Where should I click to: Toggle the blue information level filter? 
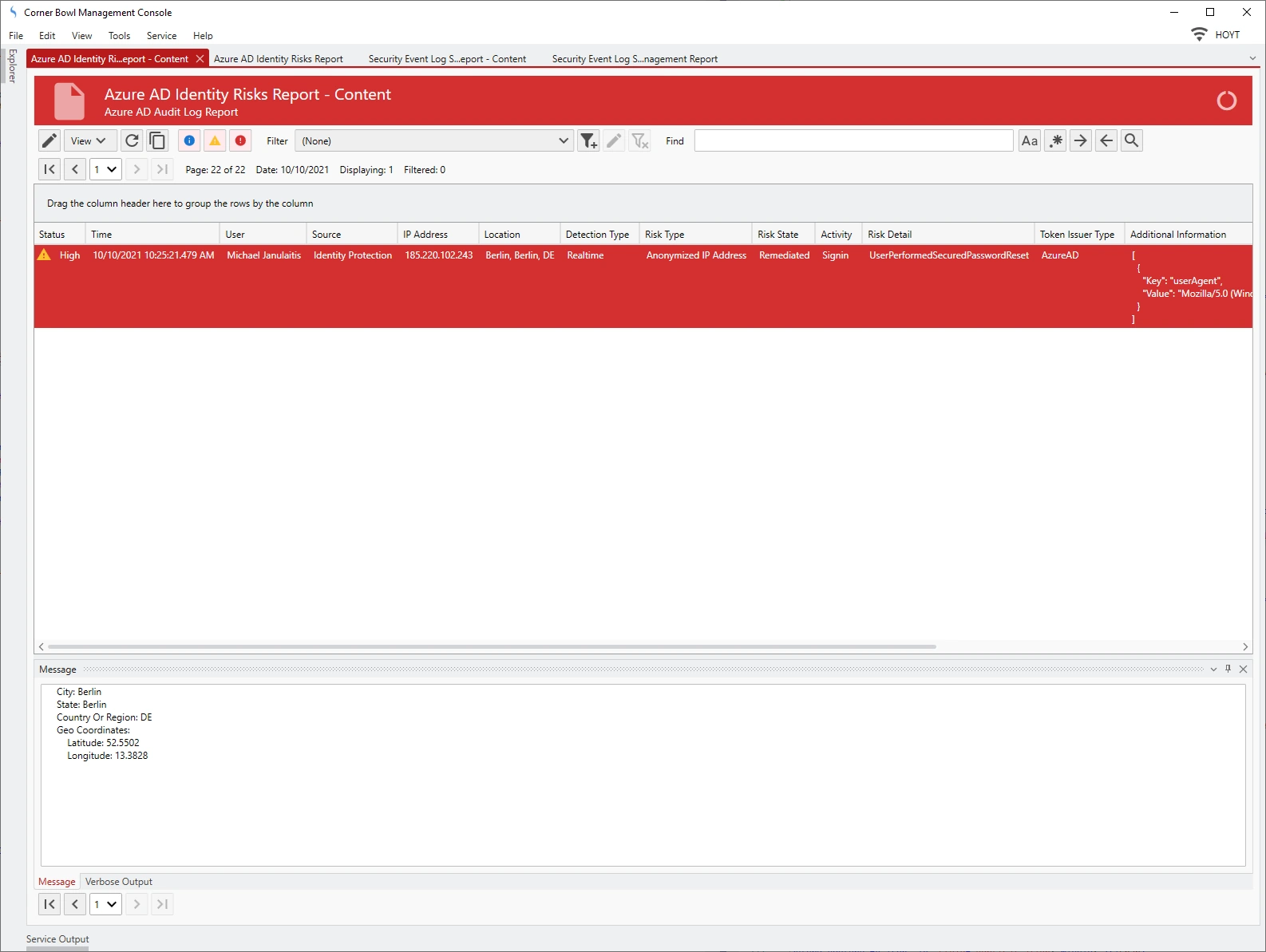[189, 140]
